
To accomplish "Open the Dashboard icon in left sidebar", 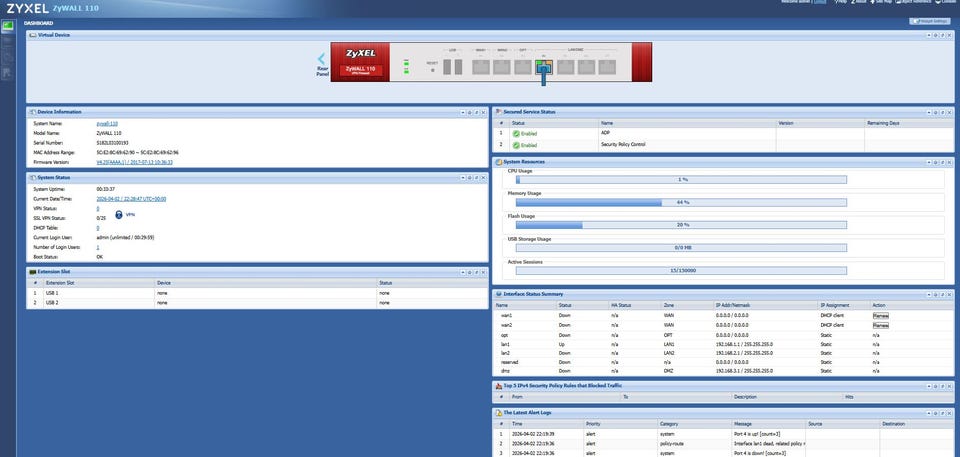I will (7, 26).
